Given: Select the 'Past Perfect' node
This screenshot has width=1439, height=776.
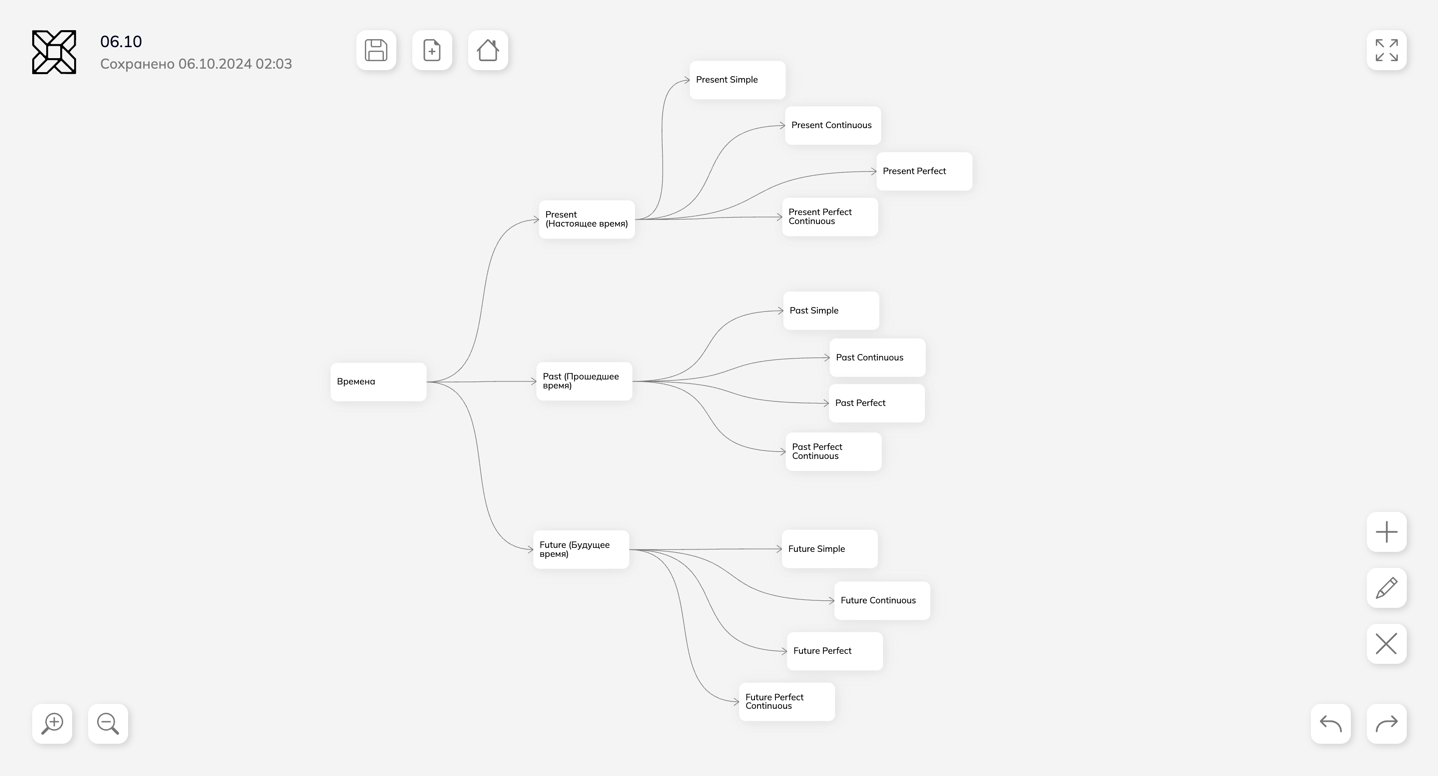Looking at the screenshot, I should coord(877,403).
